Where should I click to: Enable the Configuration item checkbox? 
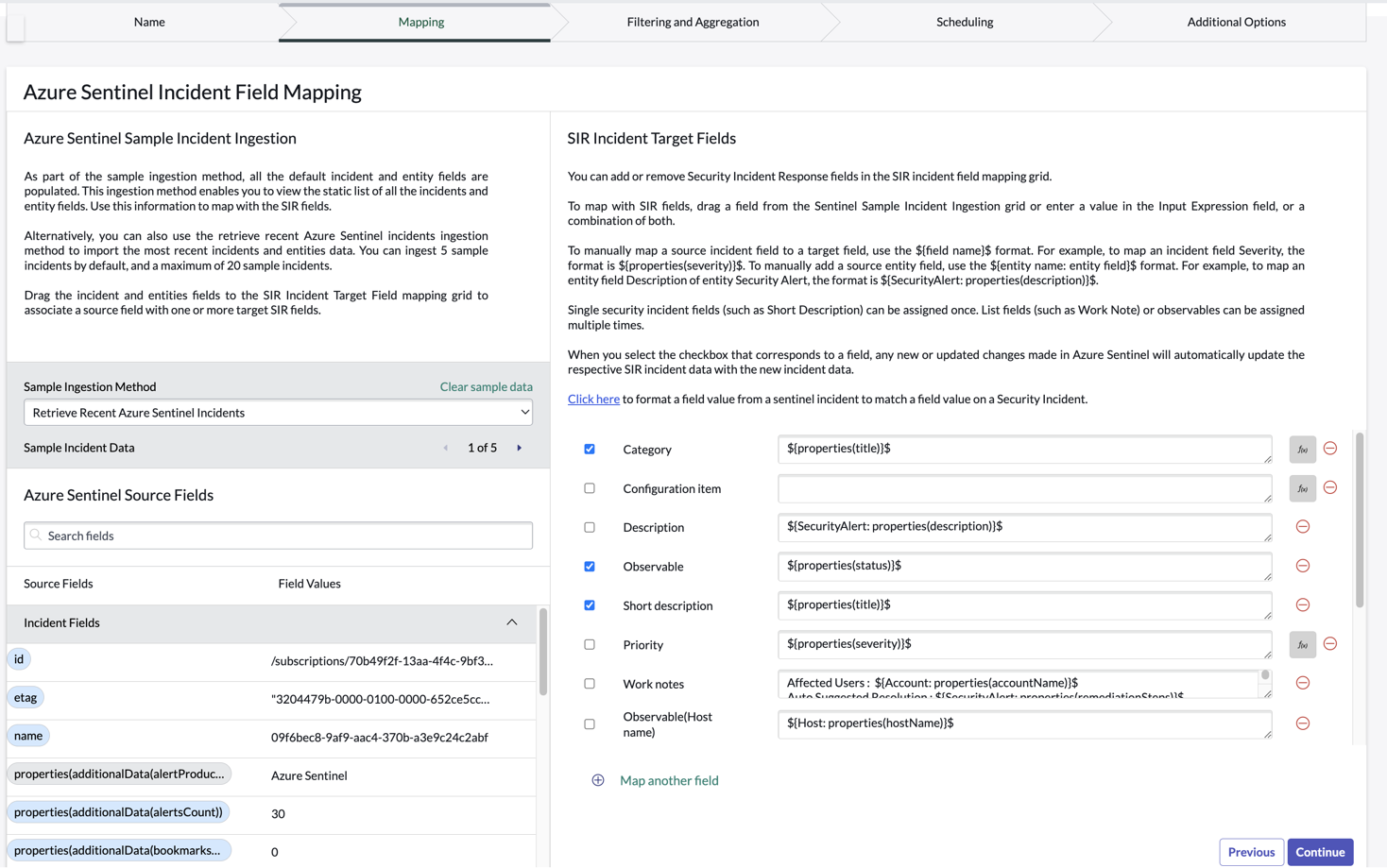pos(590,488)
